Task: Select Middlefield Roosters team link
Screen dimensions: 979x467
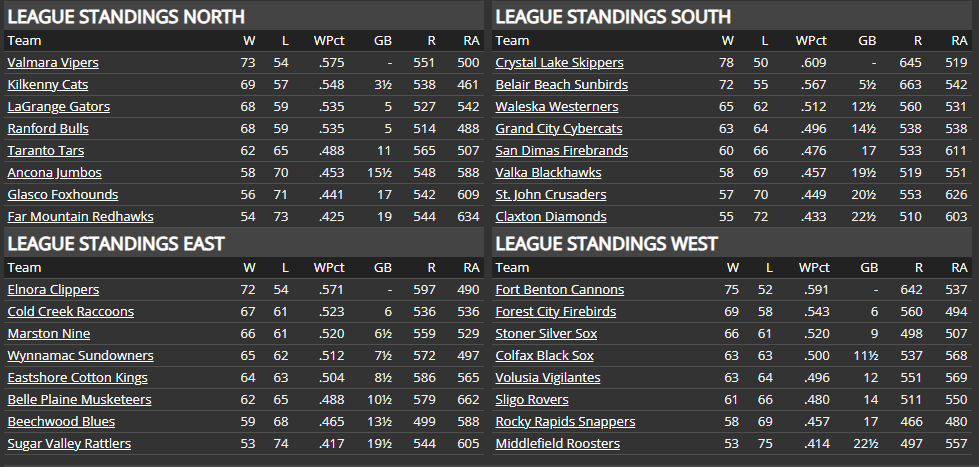Action: click(x=558, y=444)
